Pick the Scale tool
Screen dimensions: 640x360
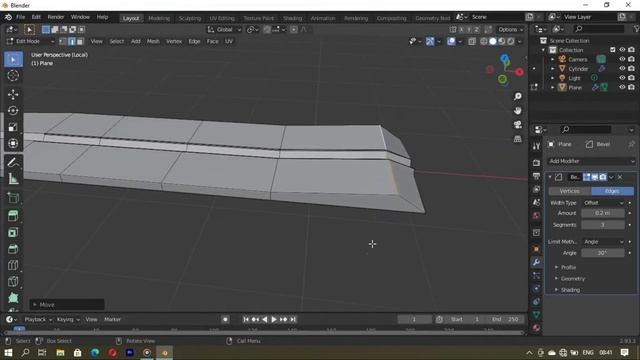[x=13, y=127]
